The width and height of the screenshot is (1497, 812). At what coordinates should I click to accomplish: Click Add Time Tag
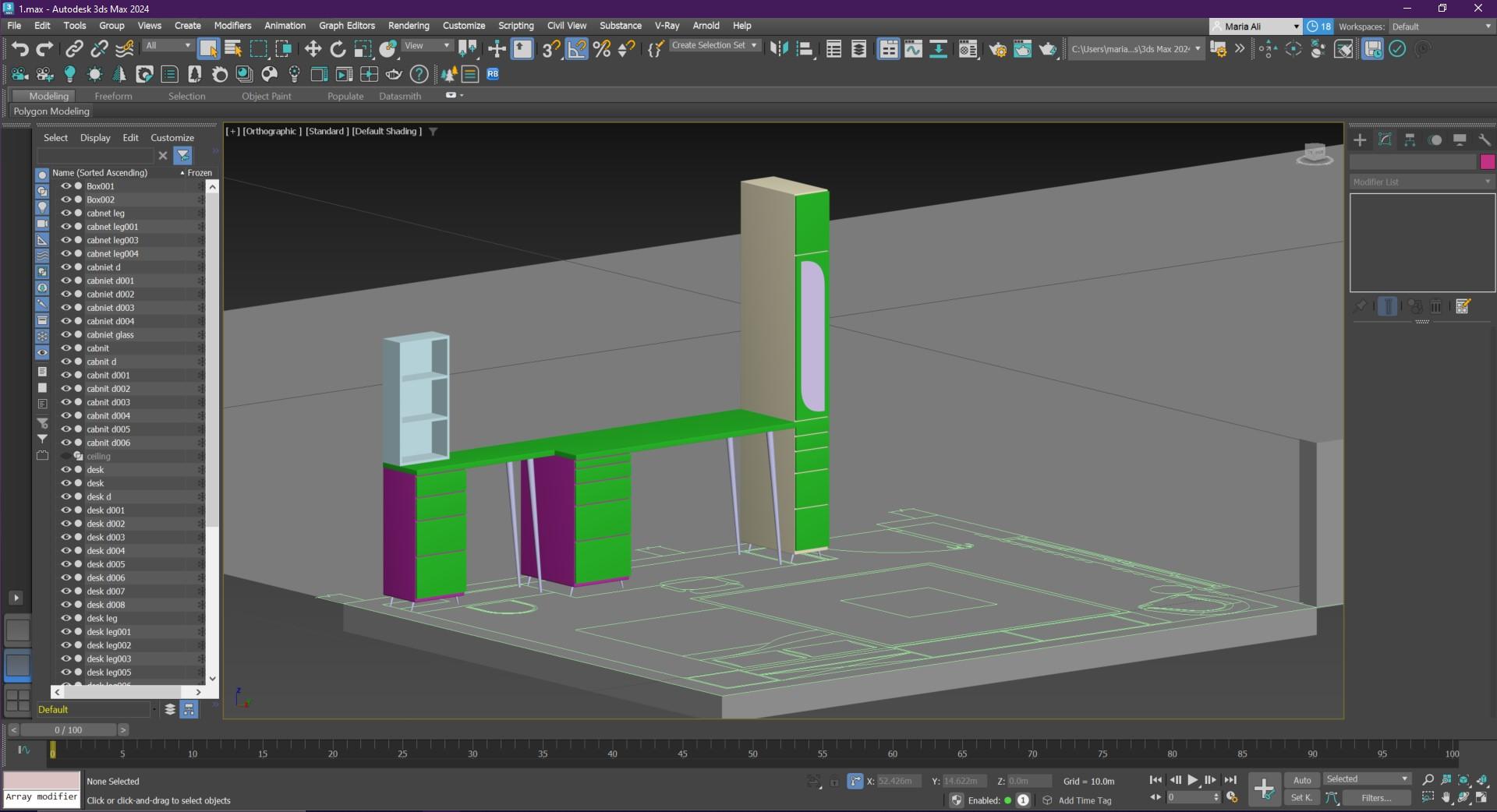point(1085,801)
